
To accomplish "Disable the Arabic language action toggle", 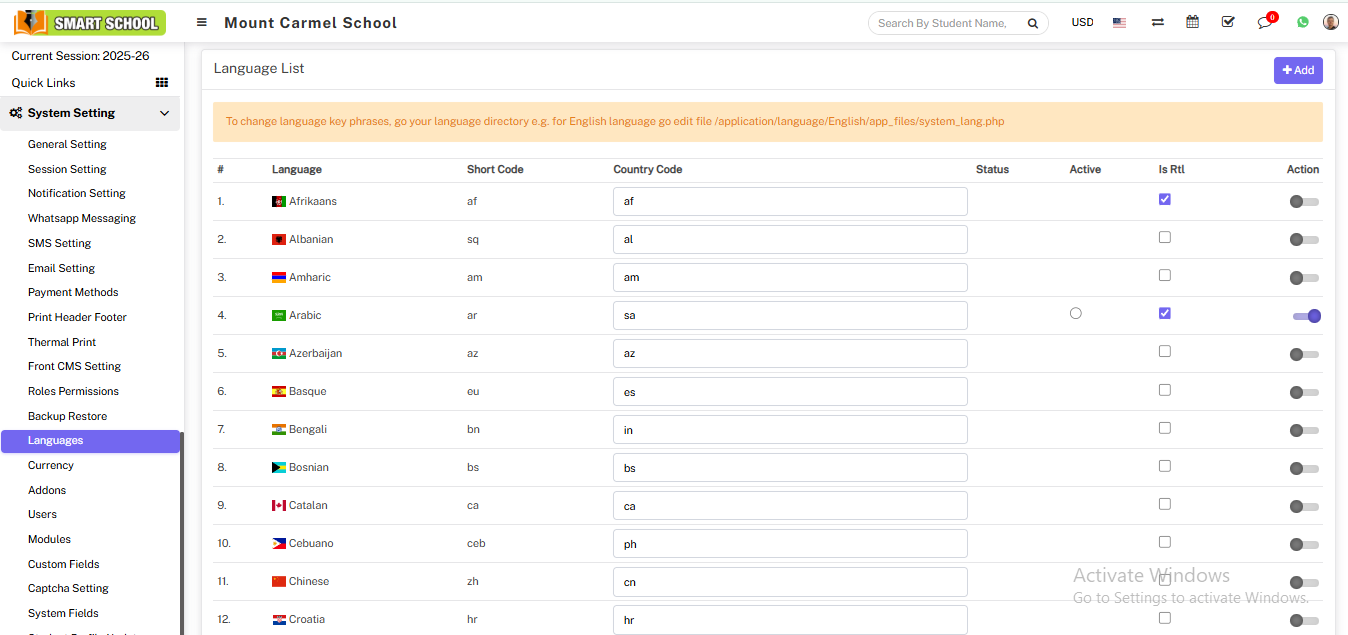I will click(1306, 316).
